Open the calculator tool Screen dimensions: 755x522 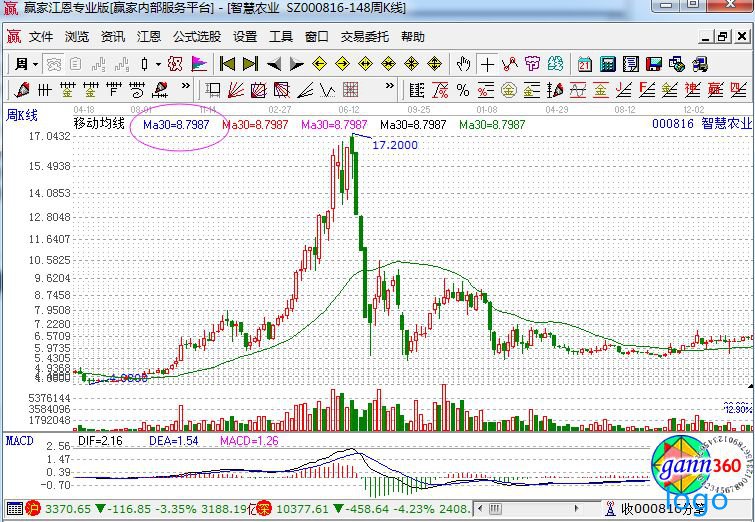[606, 64]
